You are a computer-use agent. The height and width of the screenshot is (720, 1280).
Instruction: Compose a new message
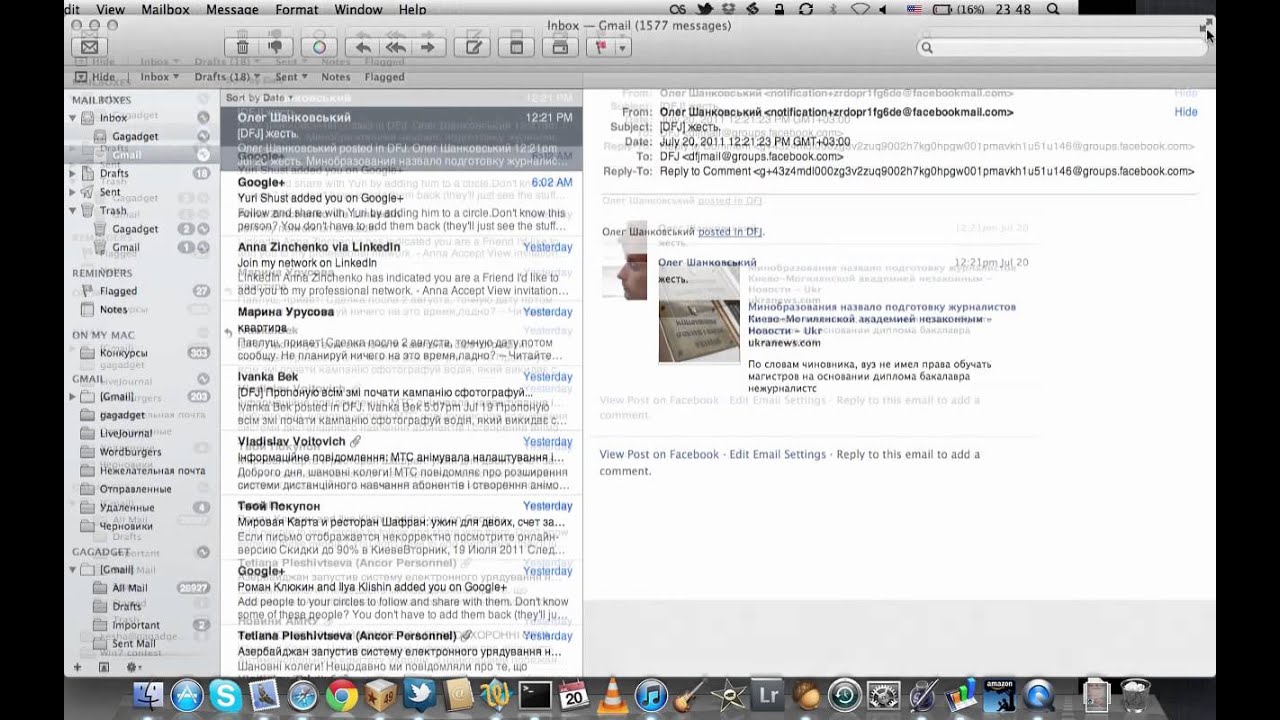(x=473, y=46)
